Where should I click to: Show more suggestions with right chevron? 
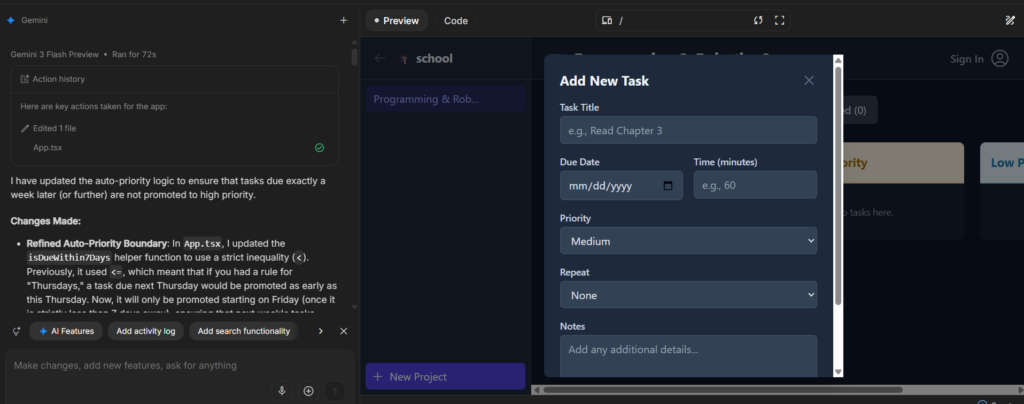point(321,331)
